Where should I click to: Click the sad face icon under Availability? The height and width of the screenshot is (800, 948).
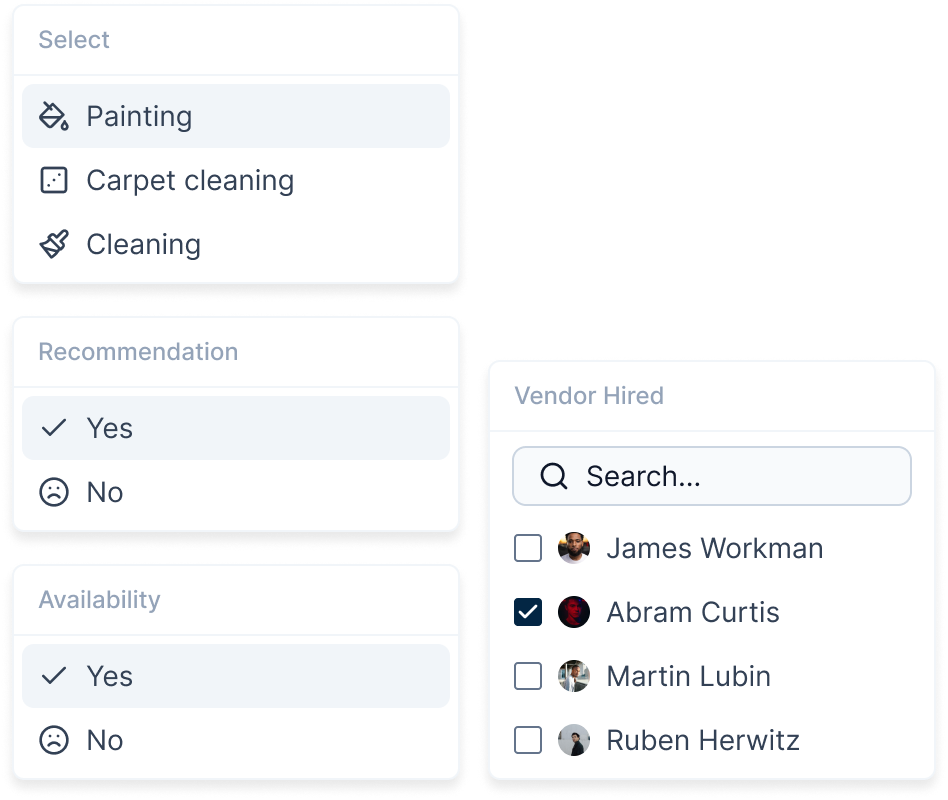tap(53, 740)
